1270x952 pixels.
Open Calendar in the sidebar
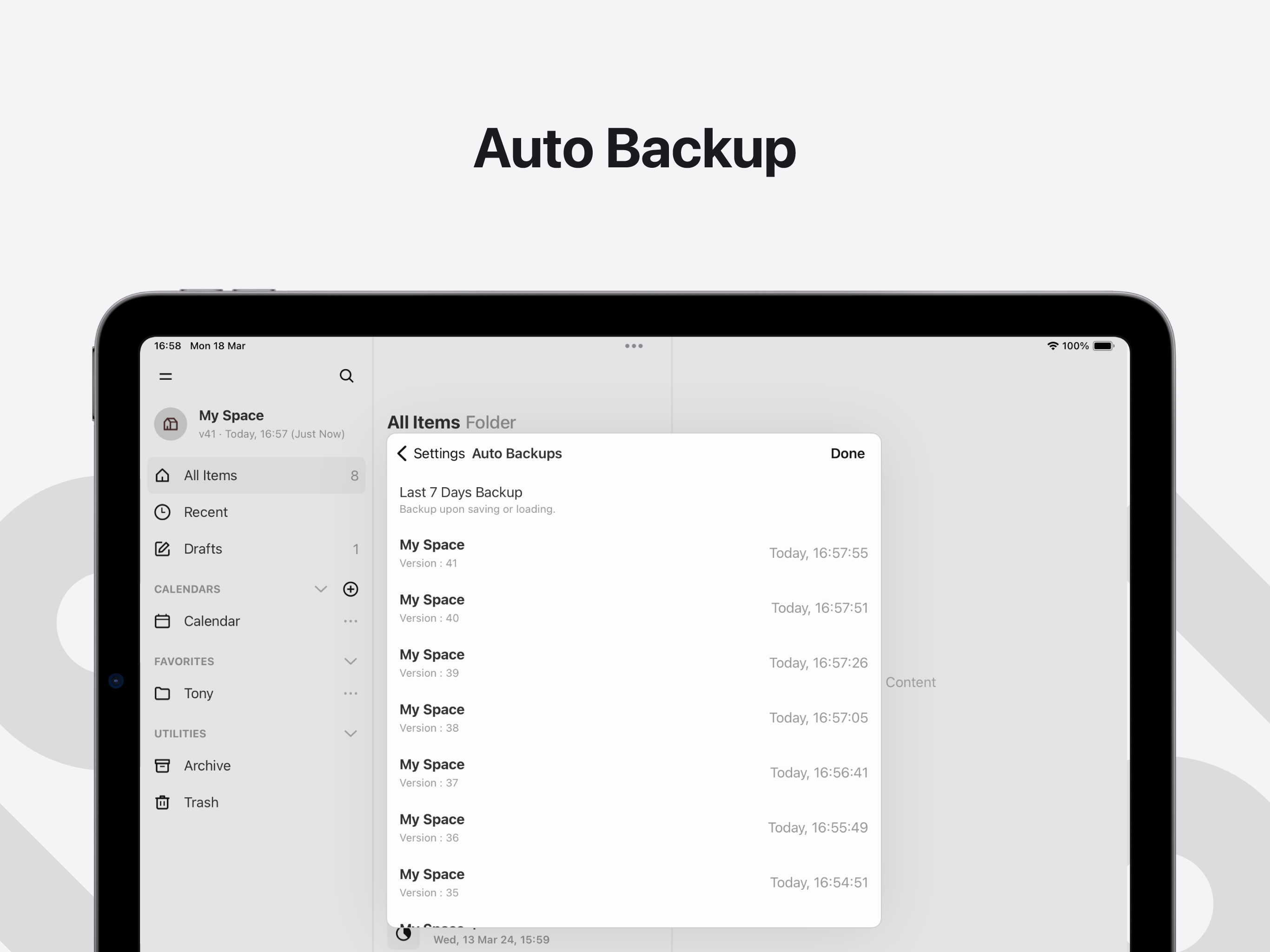pyautogui.click(x=256, y=621)
